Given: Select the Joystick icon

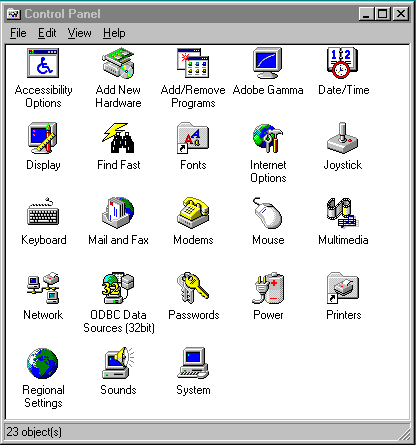Looking at the screenshot, I should 342,138.
